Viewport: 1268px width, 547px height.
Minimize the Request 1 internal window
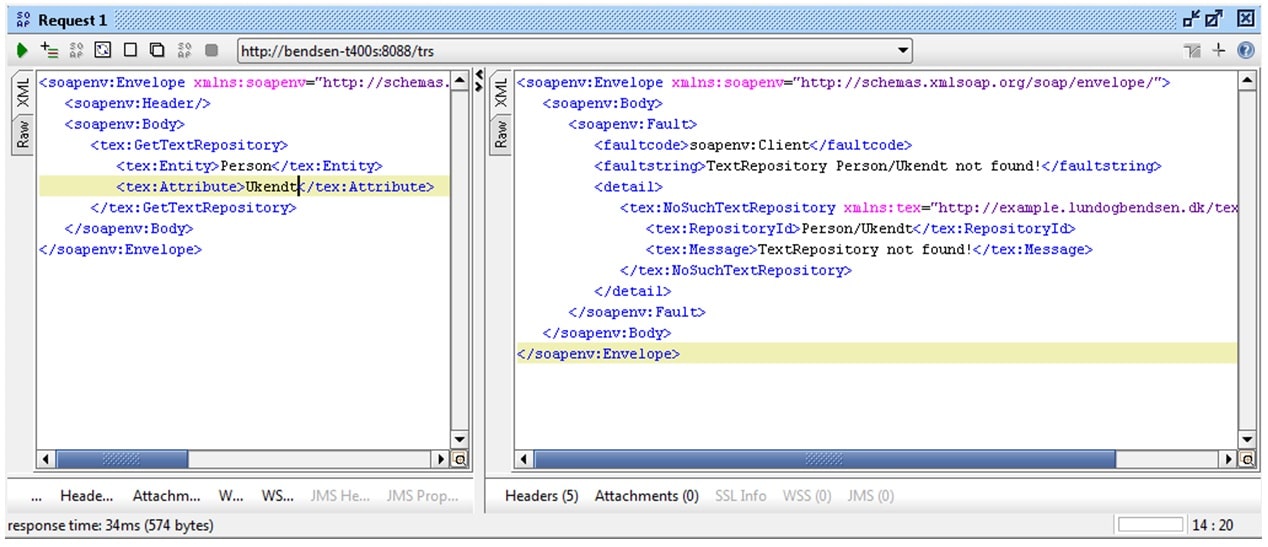coord(1191,19)
